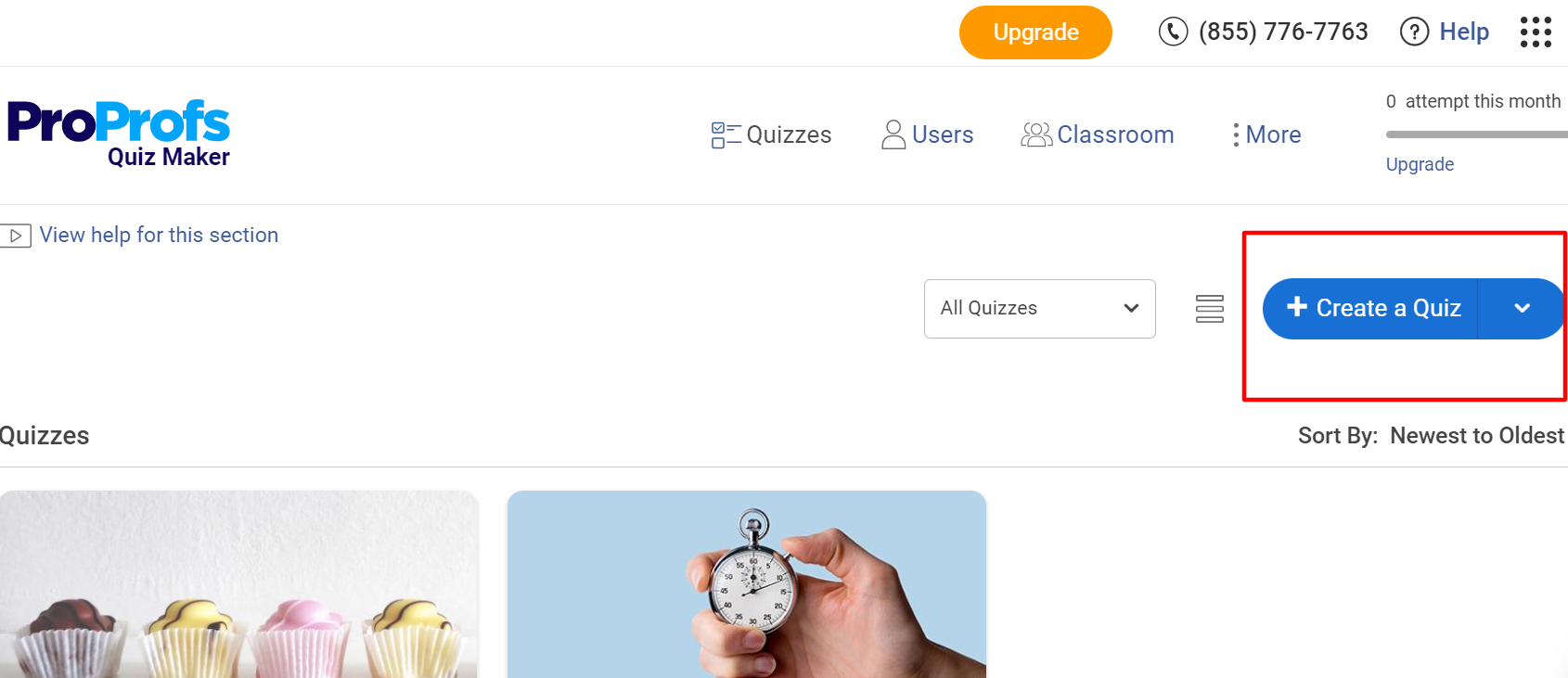Click the phone icon beside the number
Screen dimensions: 1568x678
pyautogui.click(x=1173, y=32)
